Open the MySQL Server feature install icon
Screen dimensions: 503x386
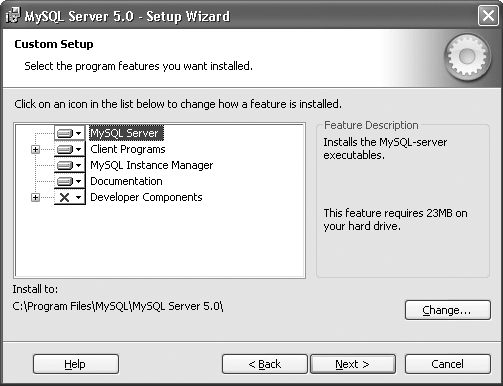pyautogui.click(x=70, y=133)
